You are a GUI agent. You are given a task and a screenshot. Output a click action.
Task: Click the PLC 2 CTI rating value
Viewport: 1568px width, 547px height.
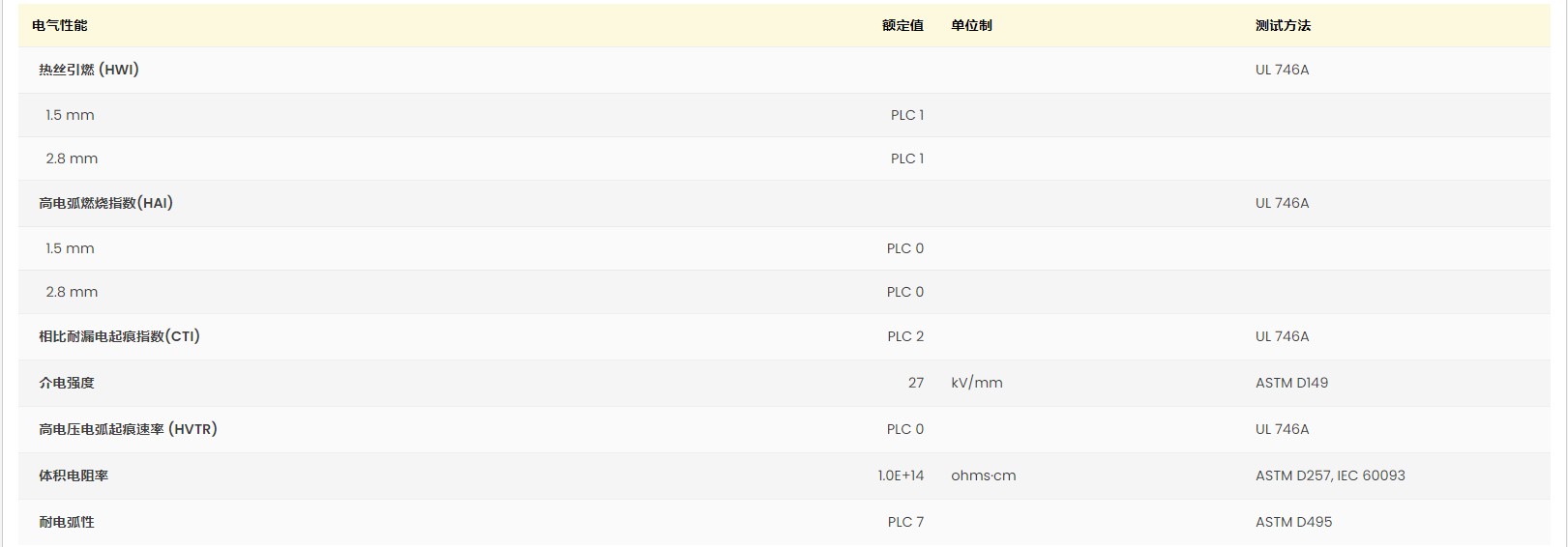point(905,336)
